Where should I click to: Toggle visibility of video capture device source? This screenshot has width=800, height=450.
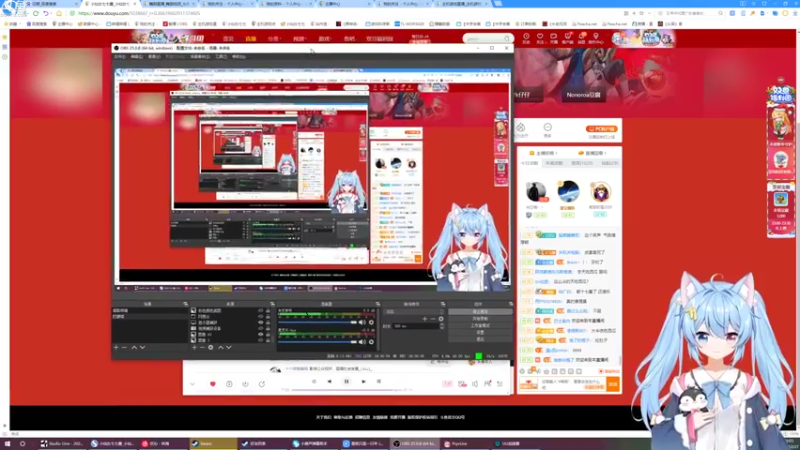[261, 329]
